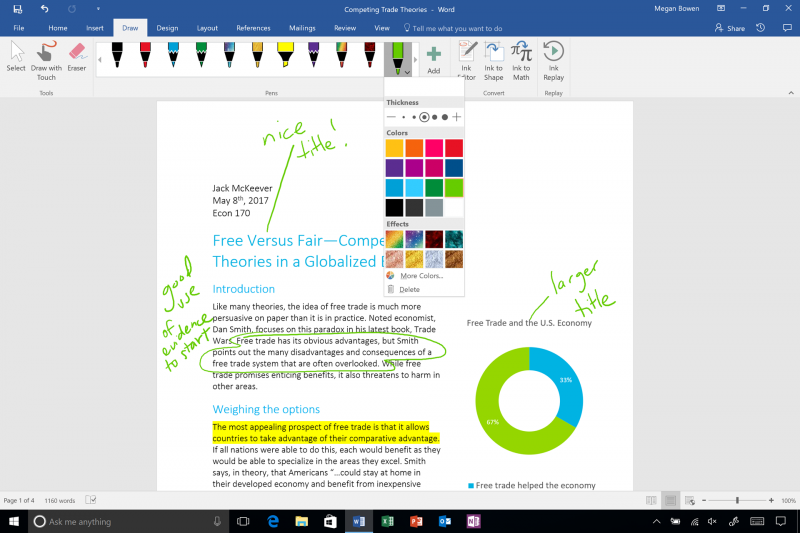Open Ink Editor
The height and width of the screenshot is (533, 800).
[466, 61]
